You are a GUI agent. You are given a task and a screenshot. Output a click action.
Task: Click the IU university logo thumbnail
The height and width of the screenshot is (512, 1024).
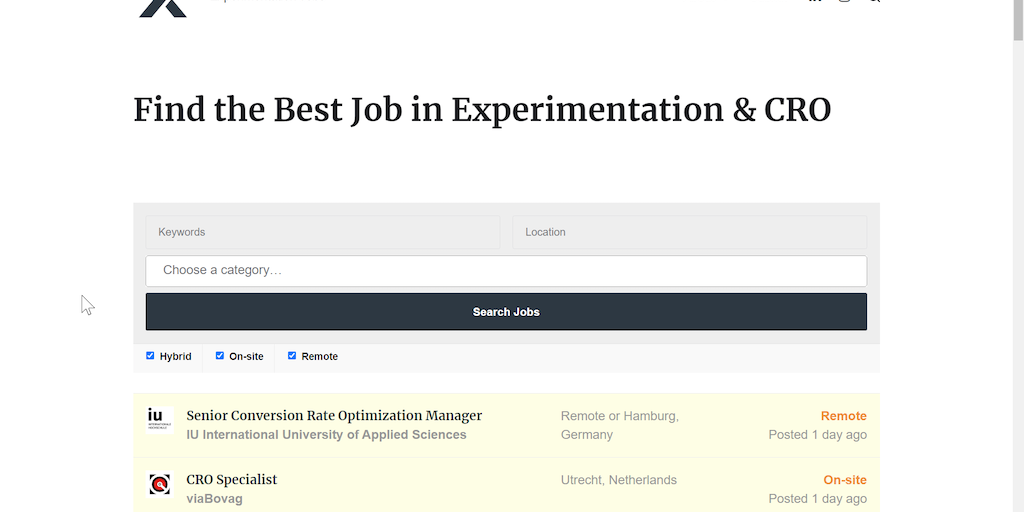(160, 418)
